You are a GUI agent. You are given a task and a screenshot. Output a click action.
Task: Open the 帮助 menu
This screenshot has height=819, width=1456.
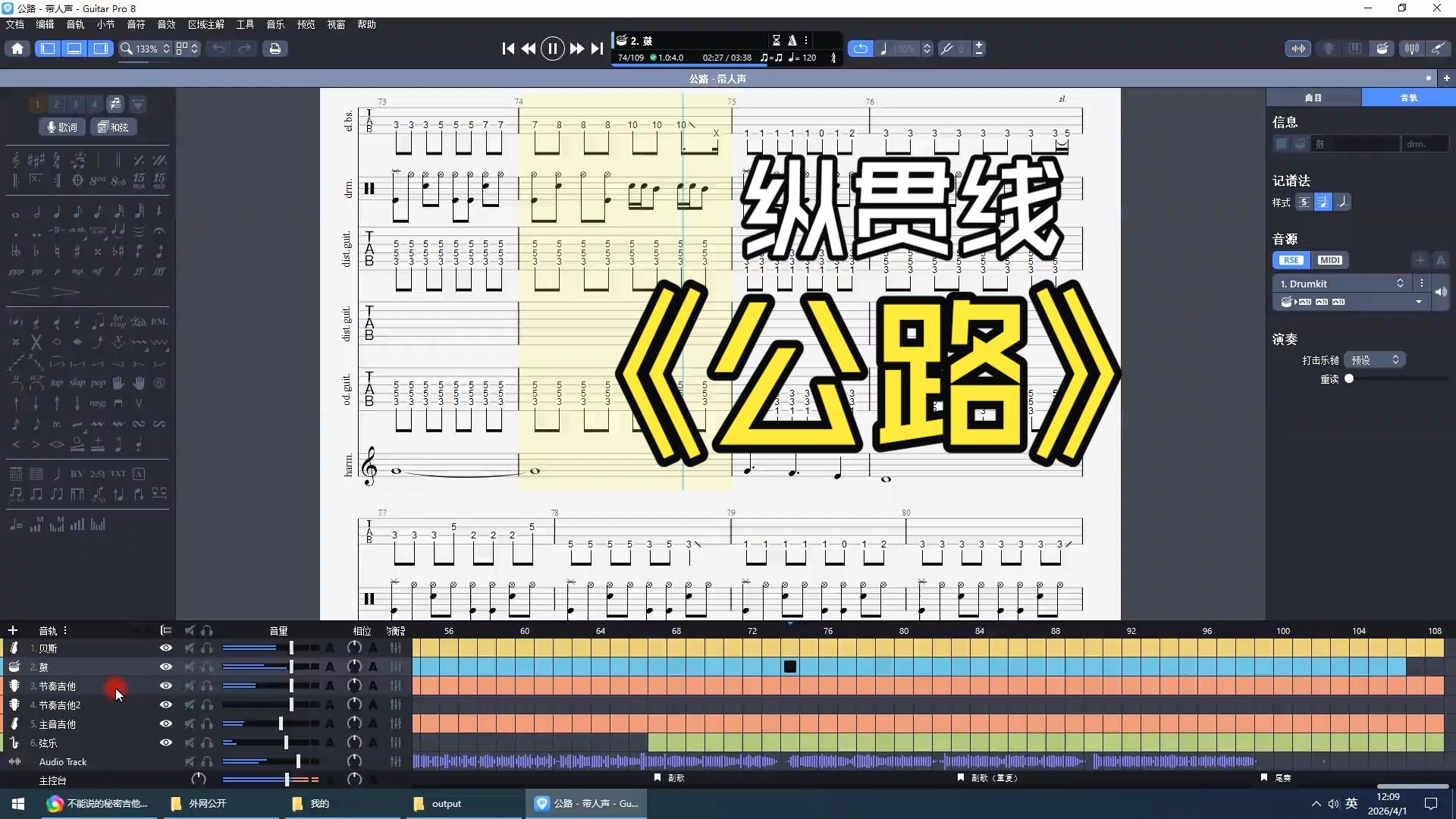pos(367,24)
